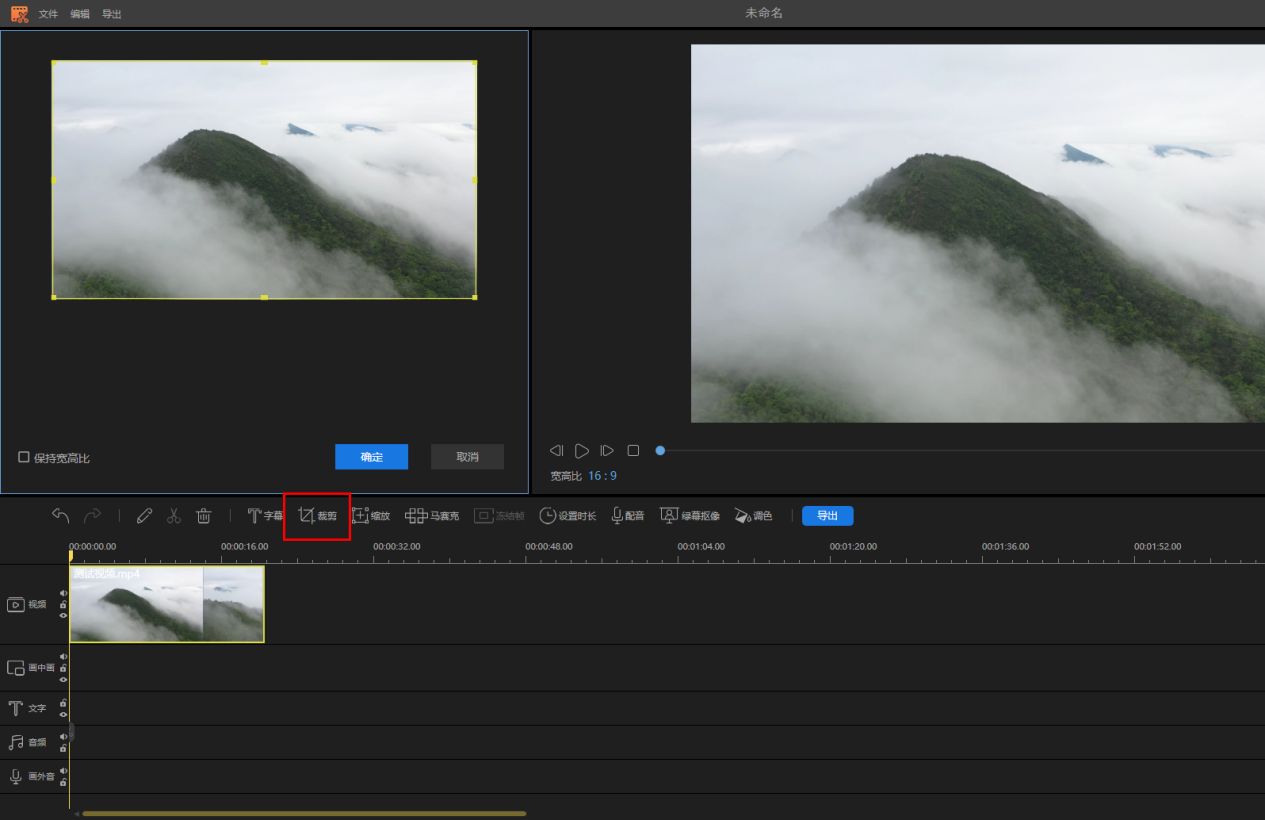Lock the 画中画 track
1265x820 pixels.
pyautogui.click(x=63, y=669)
